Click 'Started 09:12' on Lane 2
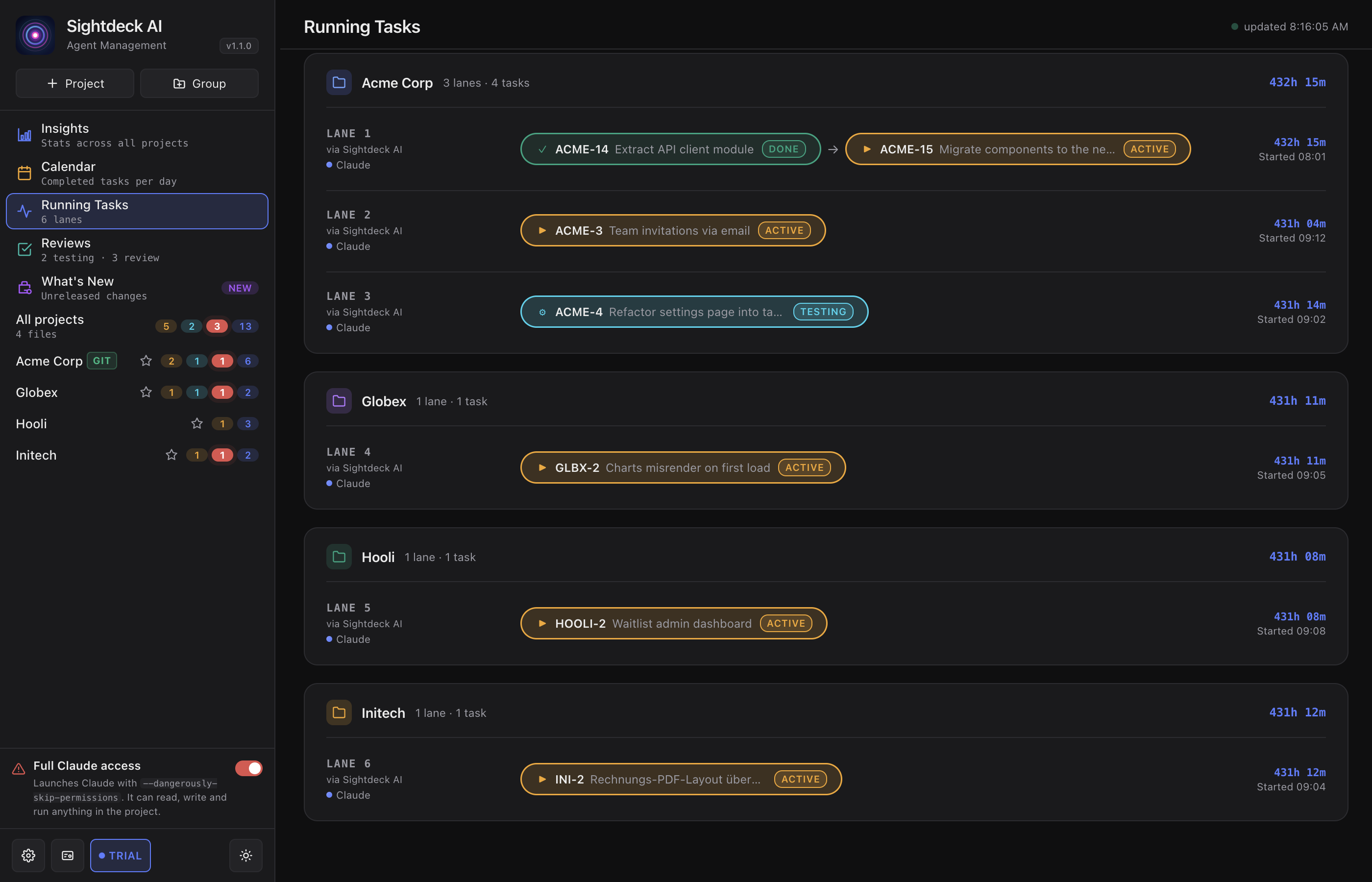 1293,238
